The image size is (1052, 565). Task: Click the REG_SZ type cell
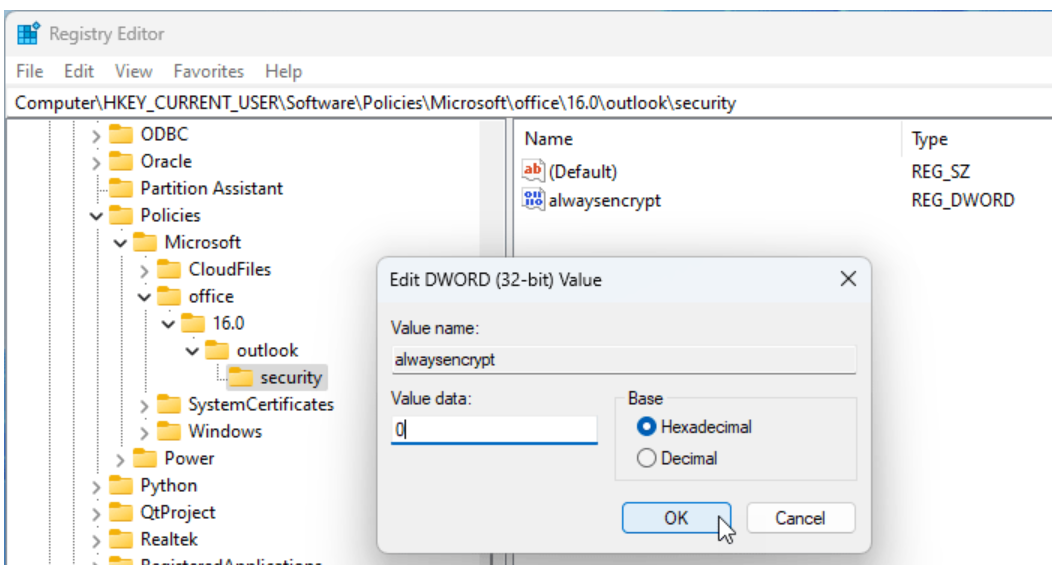(x=941, y=172)
